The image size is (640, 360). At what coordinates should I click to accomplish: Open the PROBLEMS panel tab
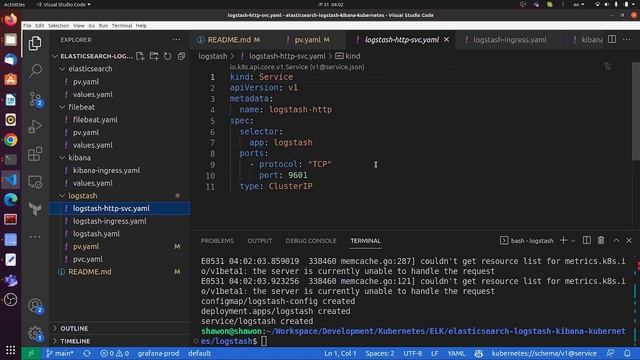click(x=217, y=241)
